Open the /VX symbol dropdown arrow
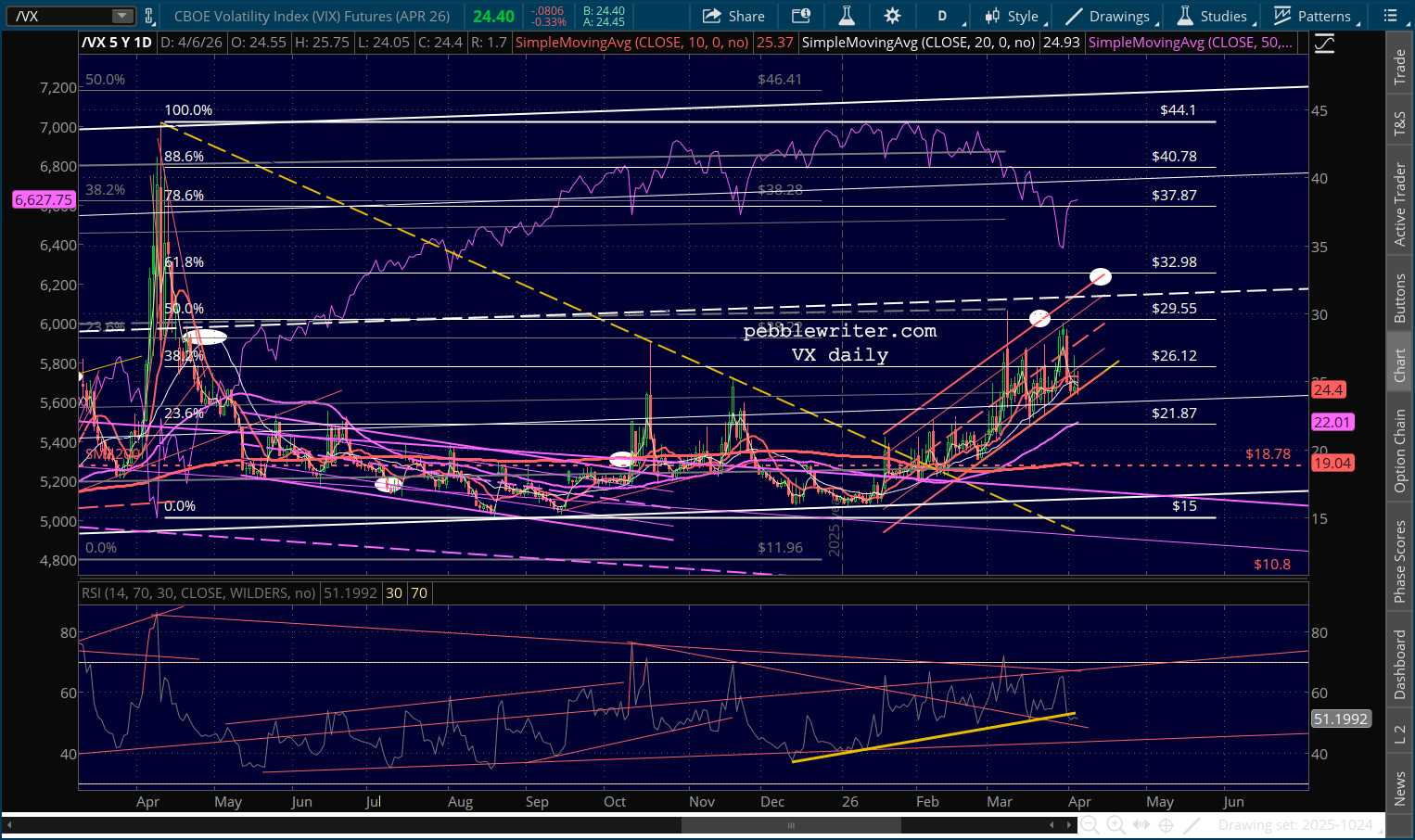The height and width of the screenshot is (840, 1415). pyautogui.click(x=122, y=16)
